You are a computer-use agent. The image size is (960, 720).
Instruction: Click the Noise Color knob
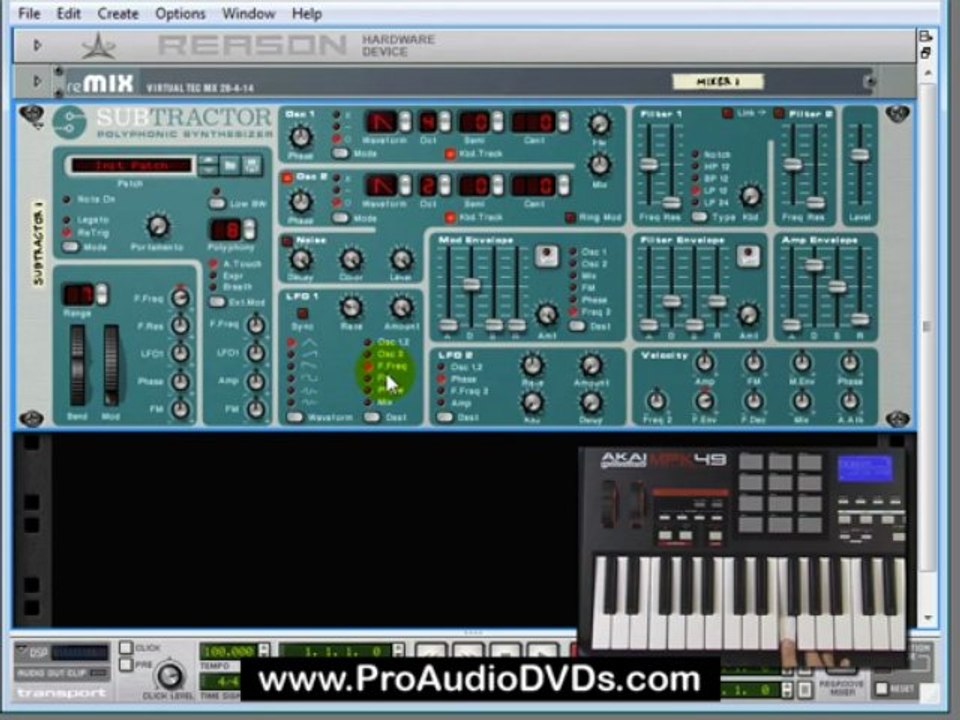[x=351, y=260]
